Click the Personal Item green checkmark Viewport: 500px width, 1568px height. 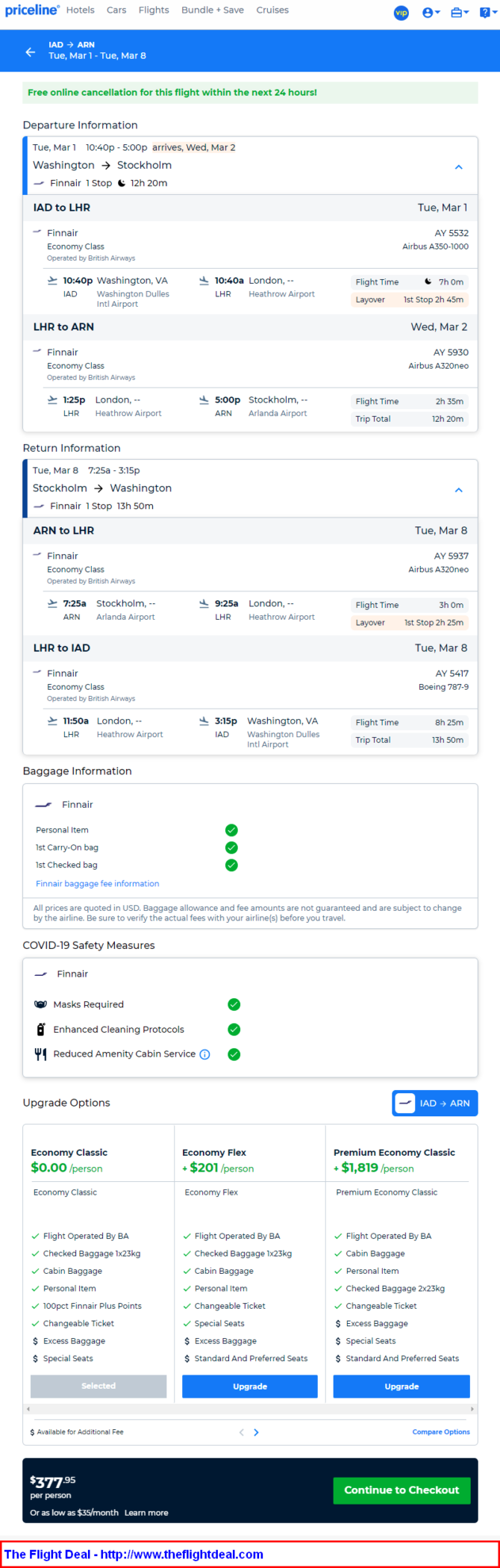click(x=231, y=830)
